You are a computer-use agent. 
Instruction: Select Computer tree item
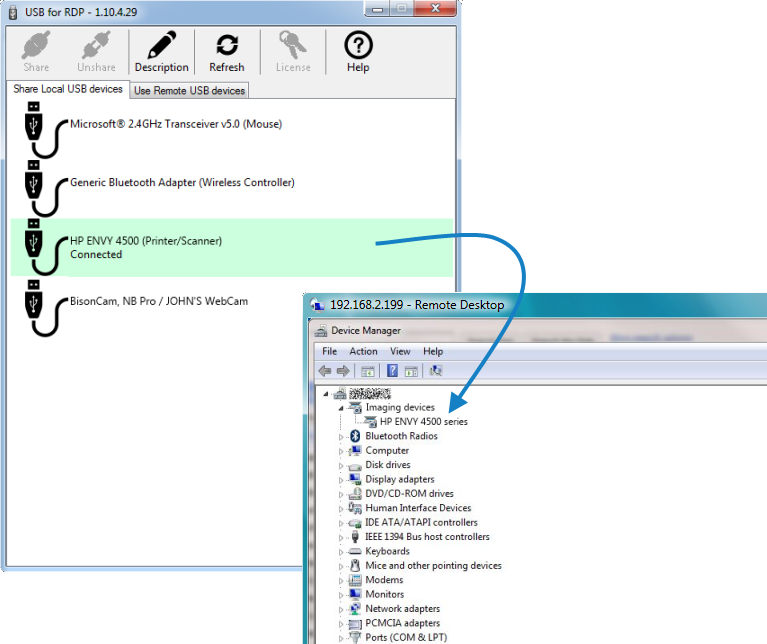coord(387,450)
